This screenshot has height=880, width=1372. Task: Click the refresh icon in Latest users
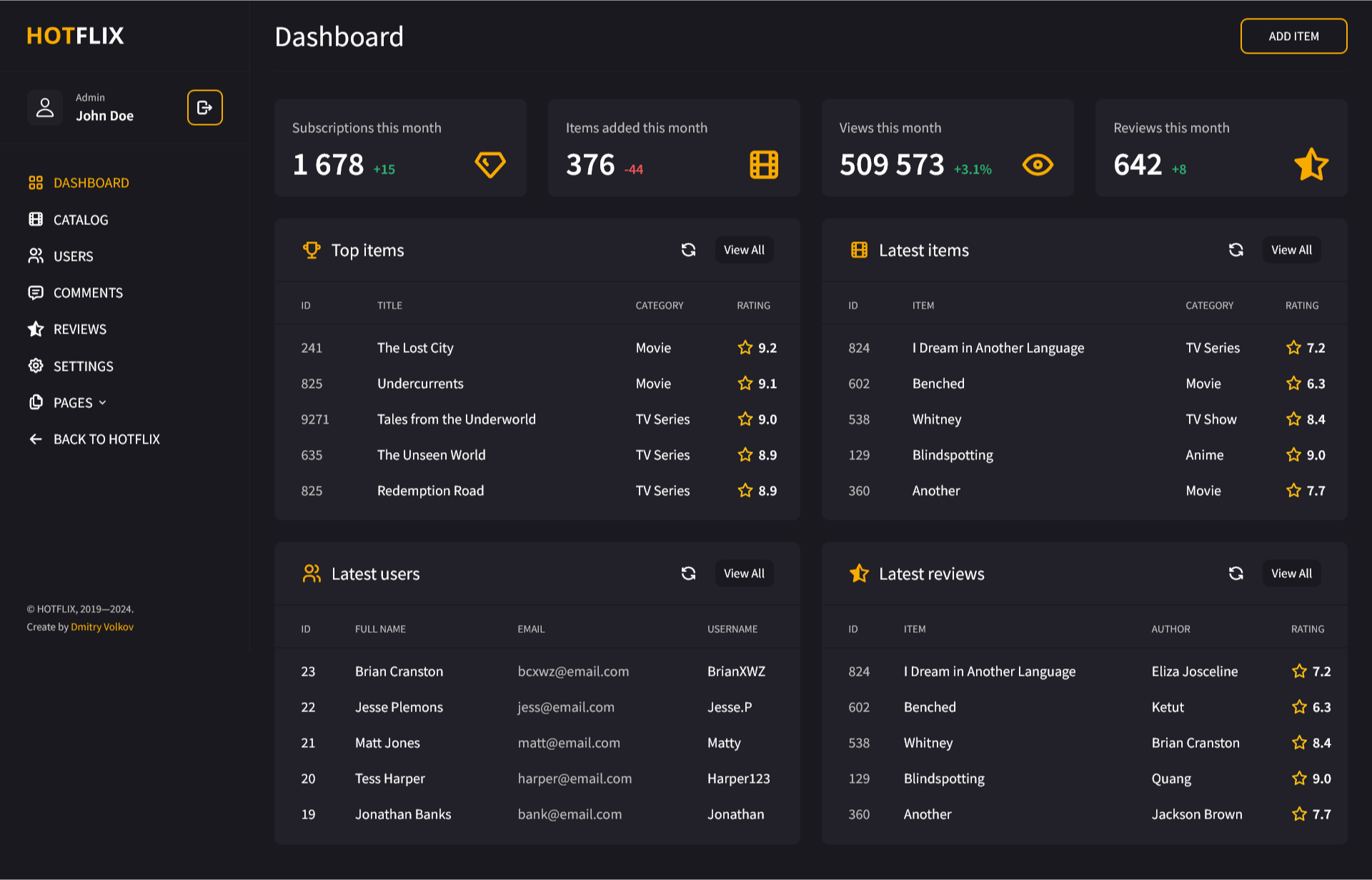688,574
